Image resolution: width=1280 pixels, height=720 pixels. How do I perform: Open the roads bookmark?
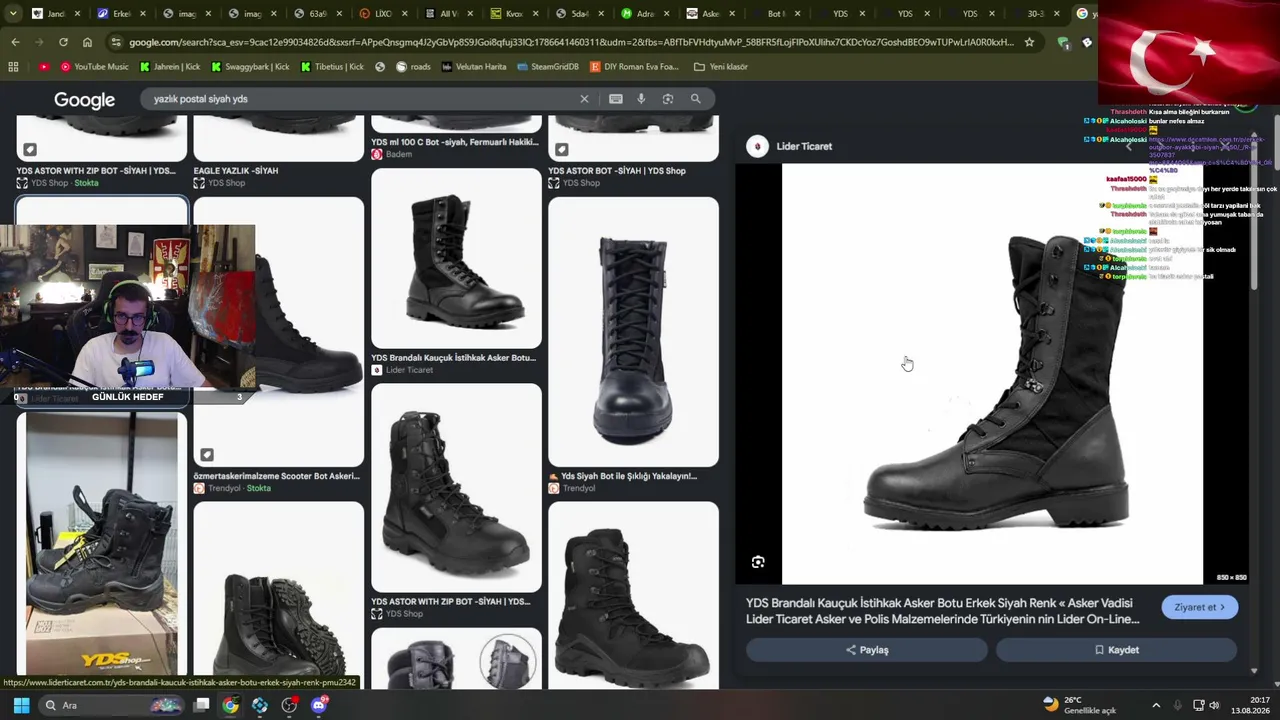pyautogui.click(x=413, y=67)
